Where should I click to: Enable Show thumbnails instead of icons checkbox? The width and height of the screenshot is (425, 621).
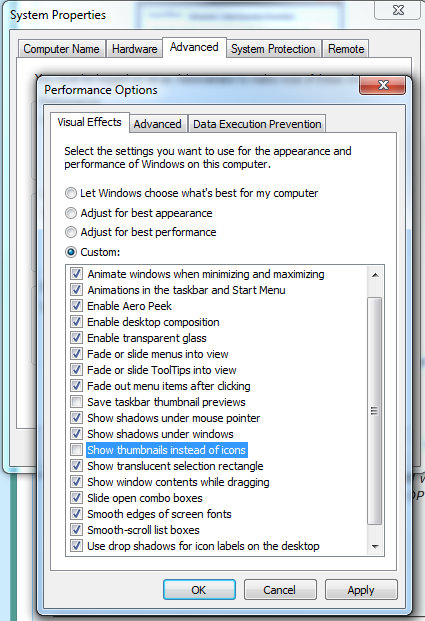pyautogui.click(x=76, y=450)
